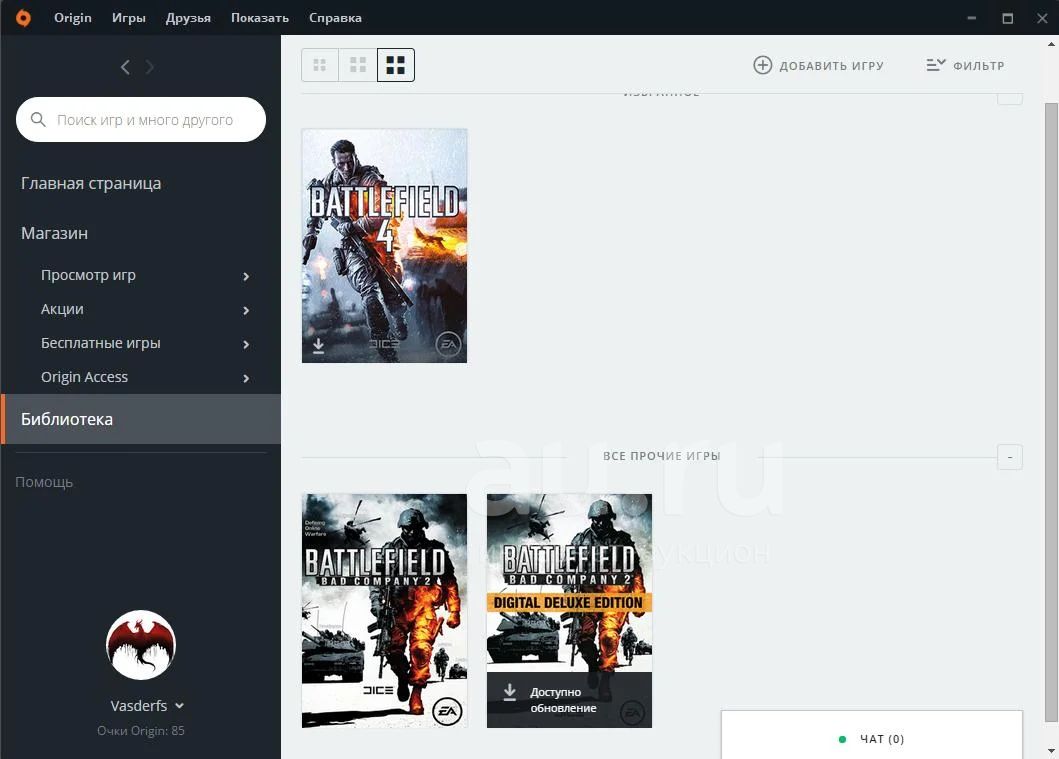Click the Очки Origin: 85 text
The width and height of the screenshot is (1059, 759).
(x=140, y=731)
